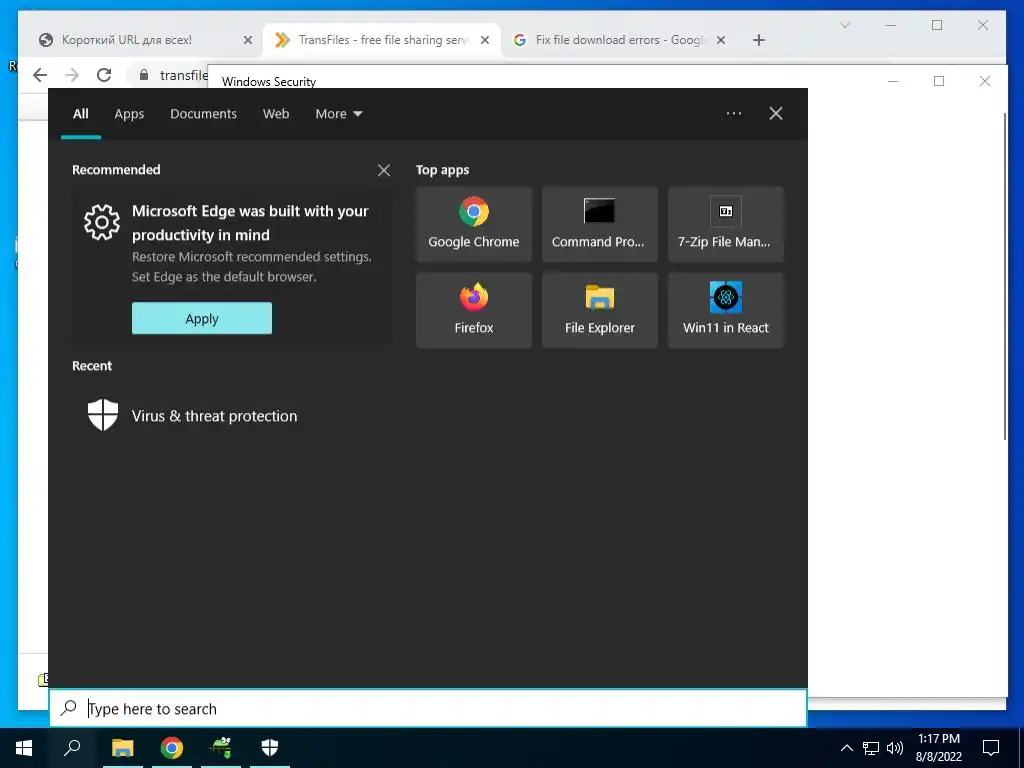Open the Windows Start menu
This screenshot has width=1024, height=768.
[24, 748]
